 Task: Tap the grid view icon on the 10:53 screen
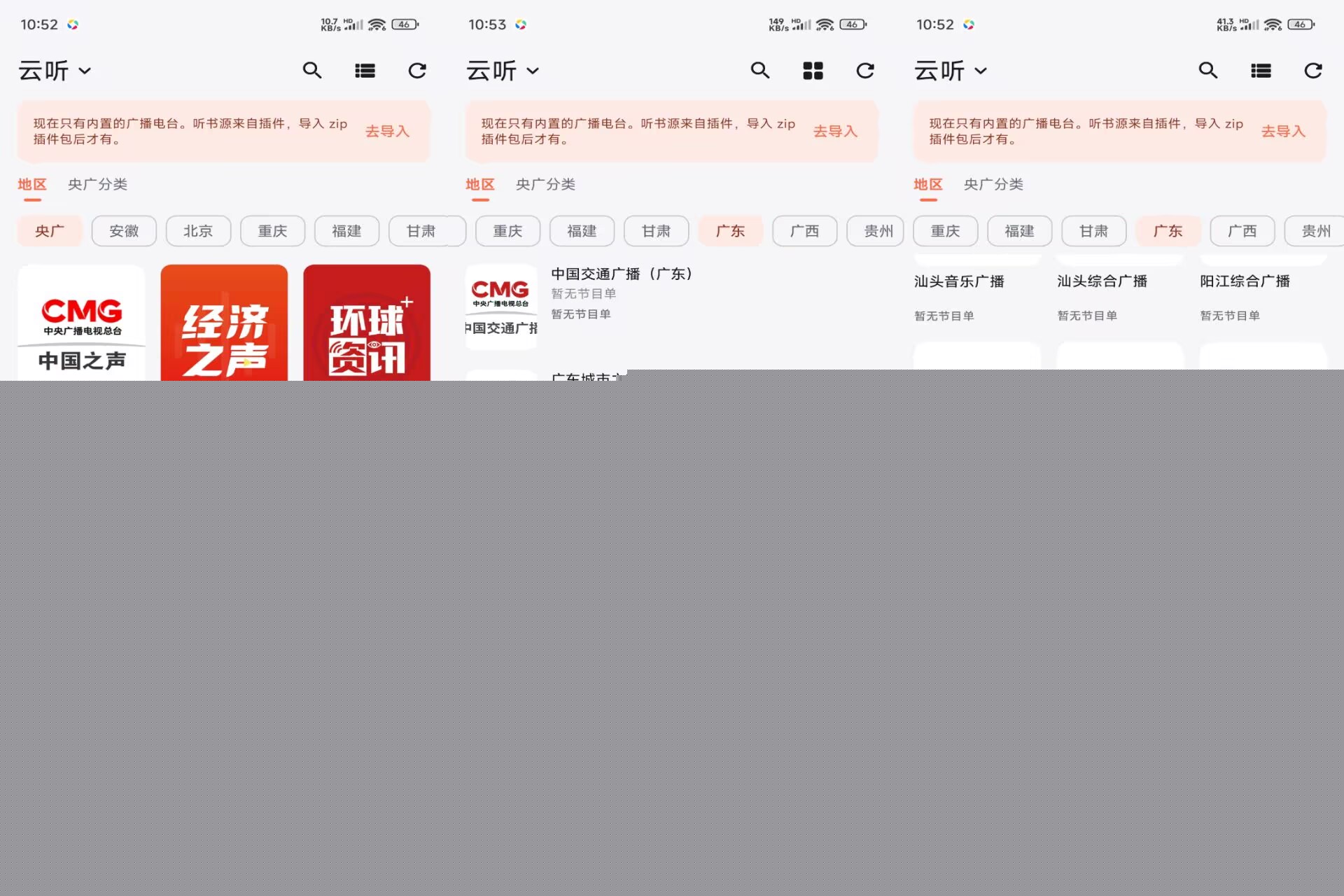[x=813, y=71]
